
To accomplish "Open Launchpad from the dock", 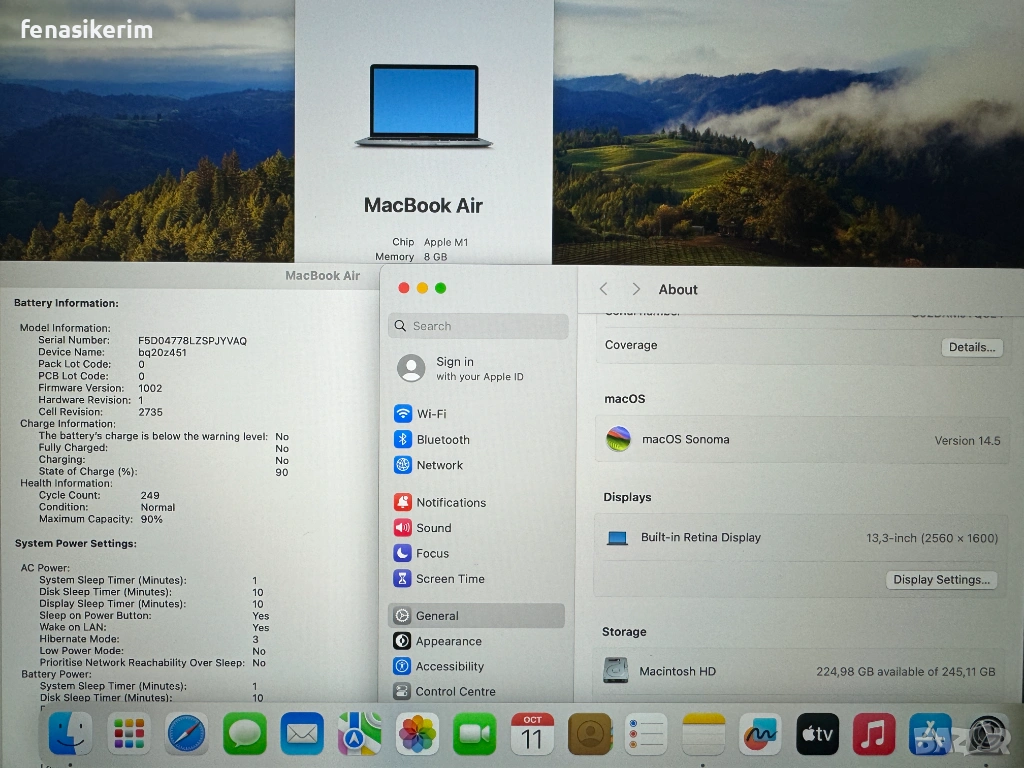I will click(x=129, y=735).
